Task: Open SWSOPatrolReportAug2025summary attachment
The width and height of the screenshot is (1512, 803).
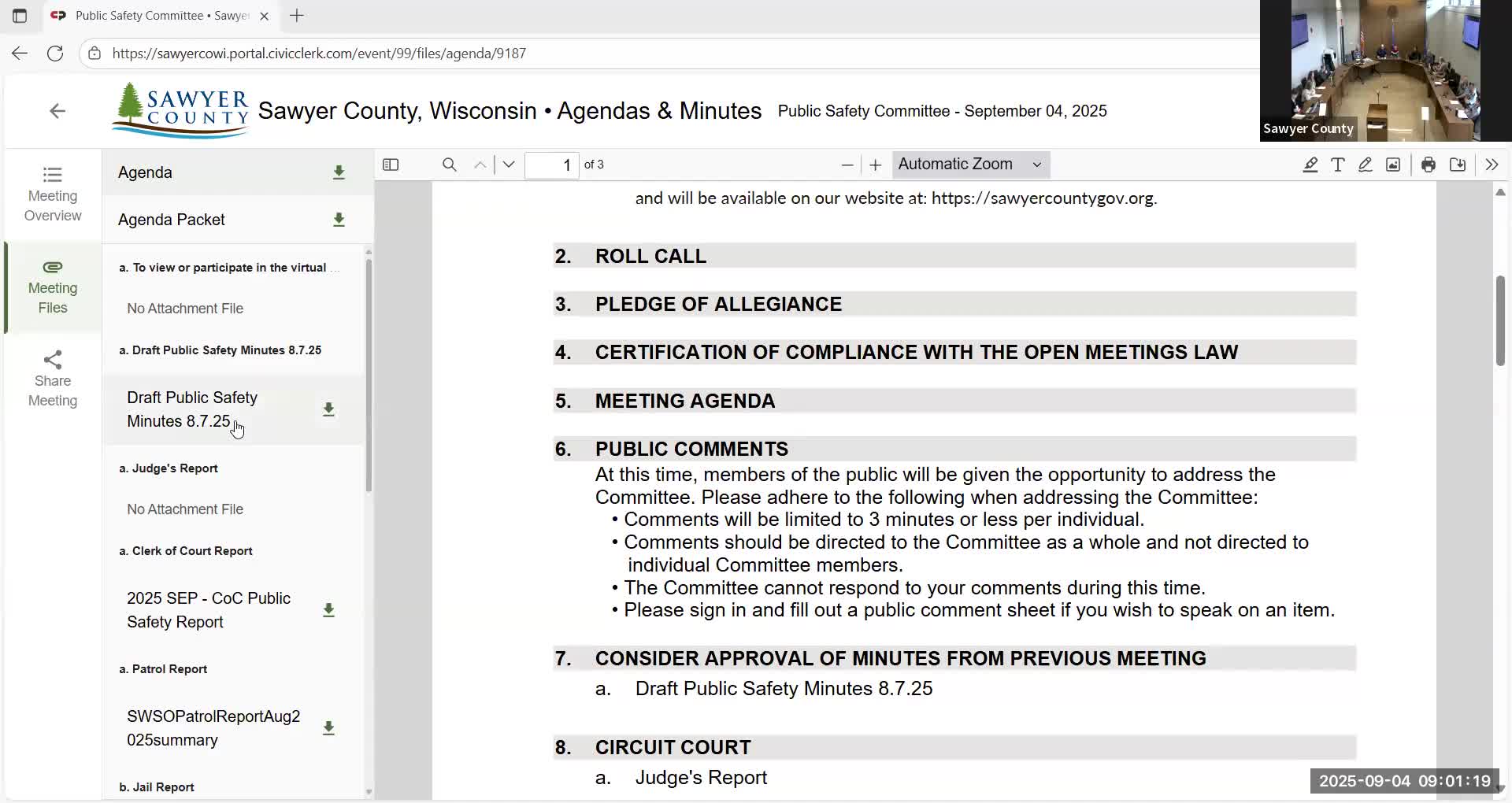Action: tap(213, 728)
